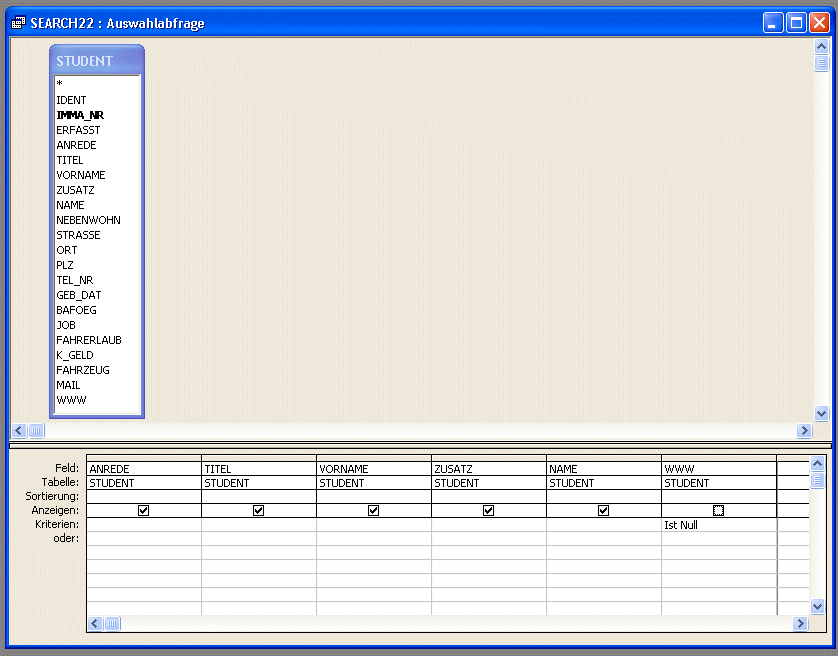Click horizontal scroll thumb of upper table pane
Viewport: 838px width, 656px height.
tap(36, 430)
